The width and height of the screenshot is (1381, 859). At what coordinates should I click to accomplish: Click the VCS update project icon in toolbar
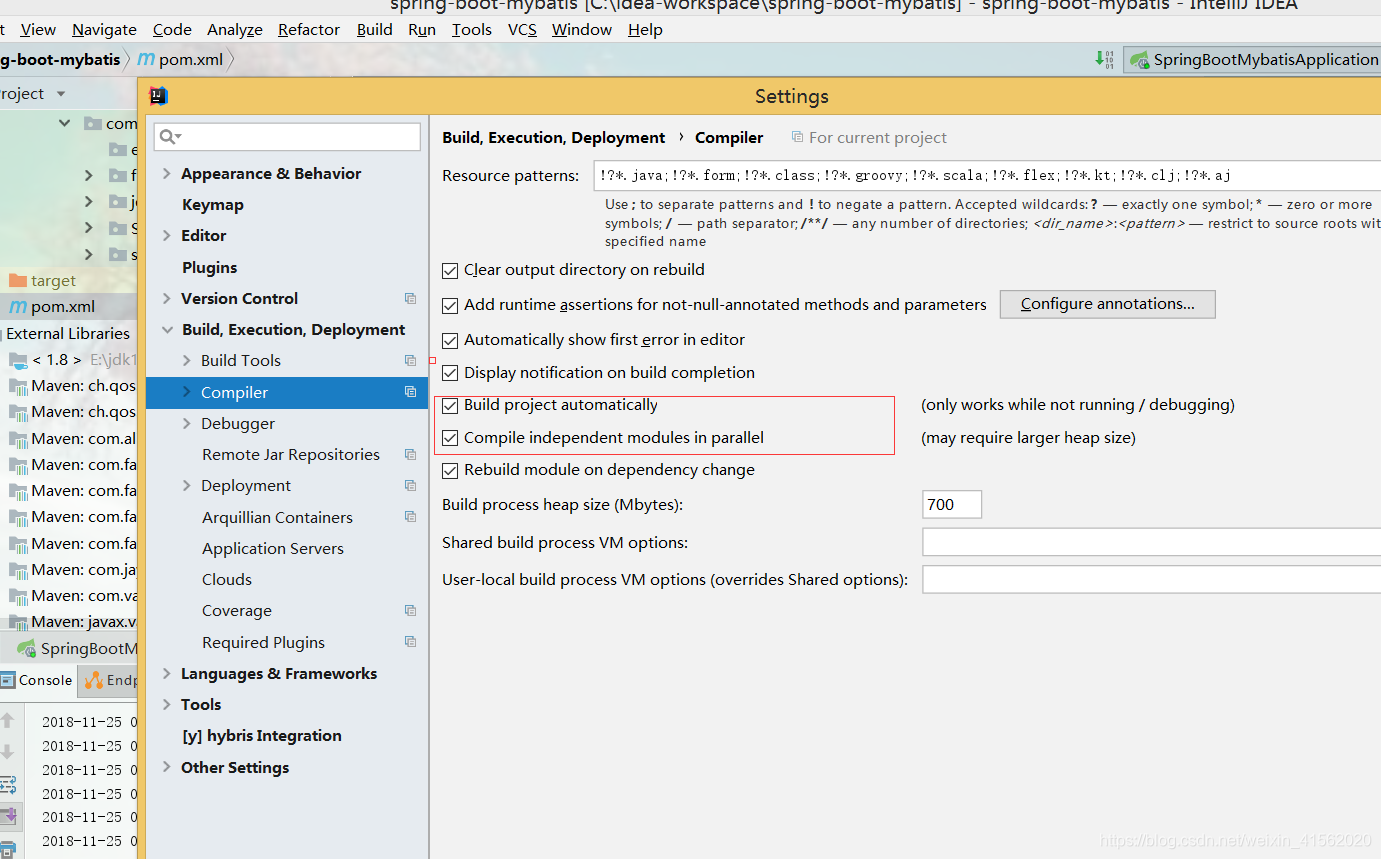[1105, 60]
